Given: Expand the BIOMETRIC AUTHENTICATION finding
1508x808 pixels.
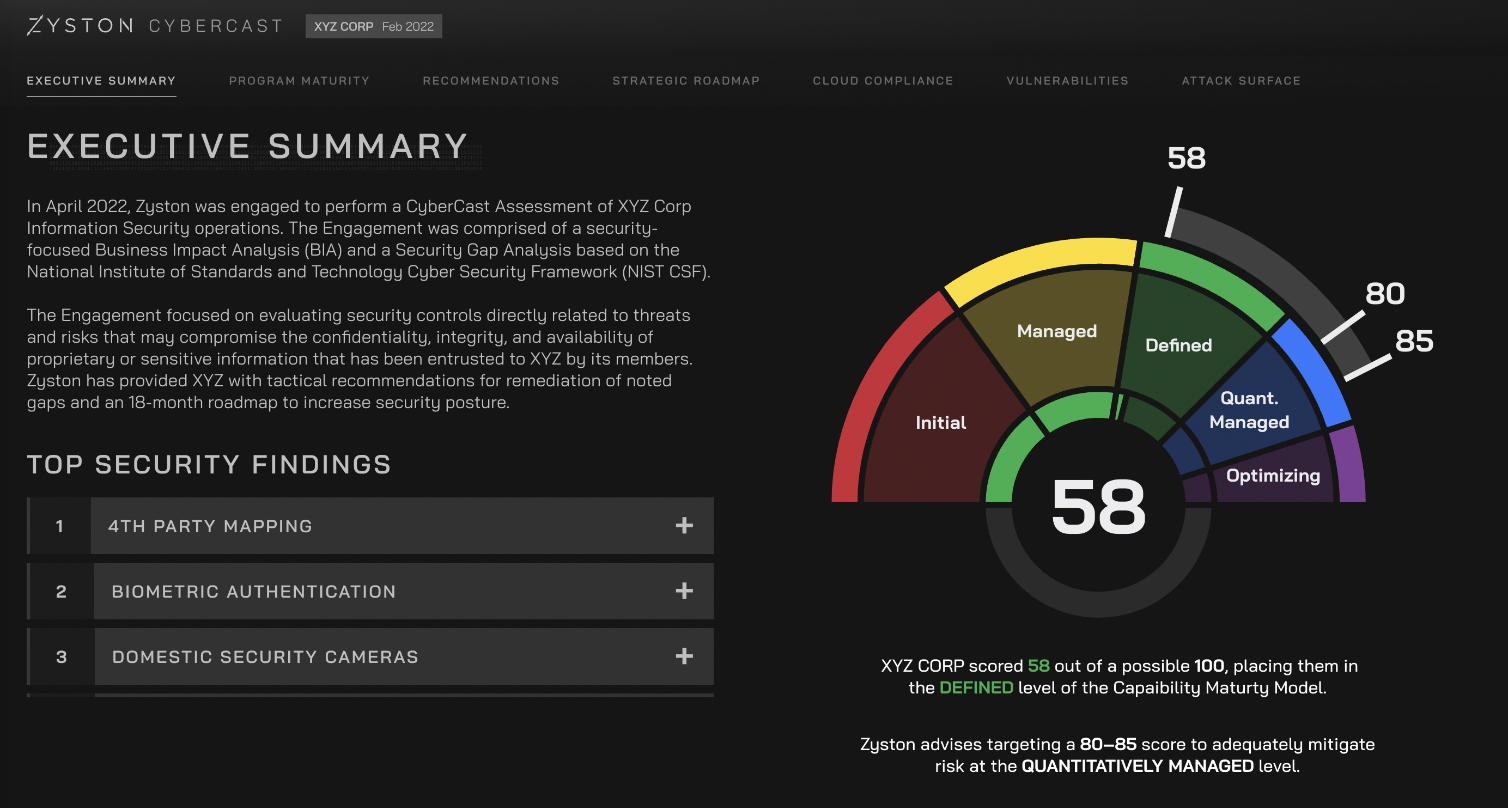Looking at the screenshot, I should pyautogui.click(x=402, y=591).
